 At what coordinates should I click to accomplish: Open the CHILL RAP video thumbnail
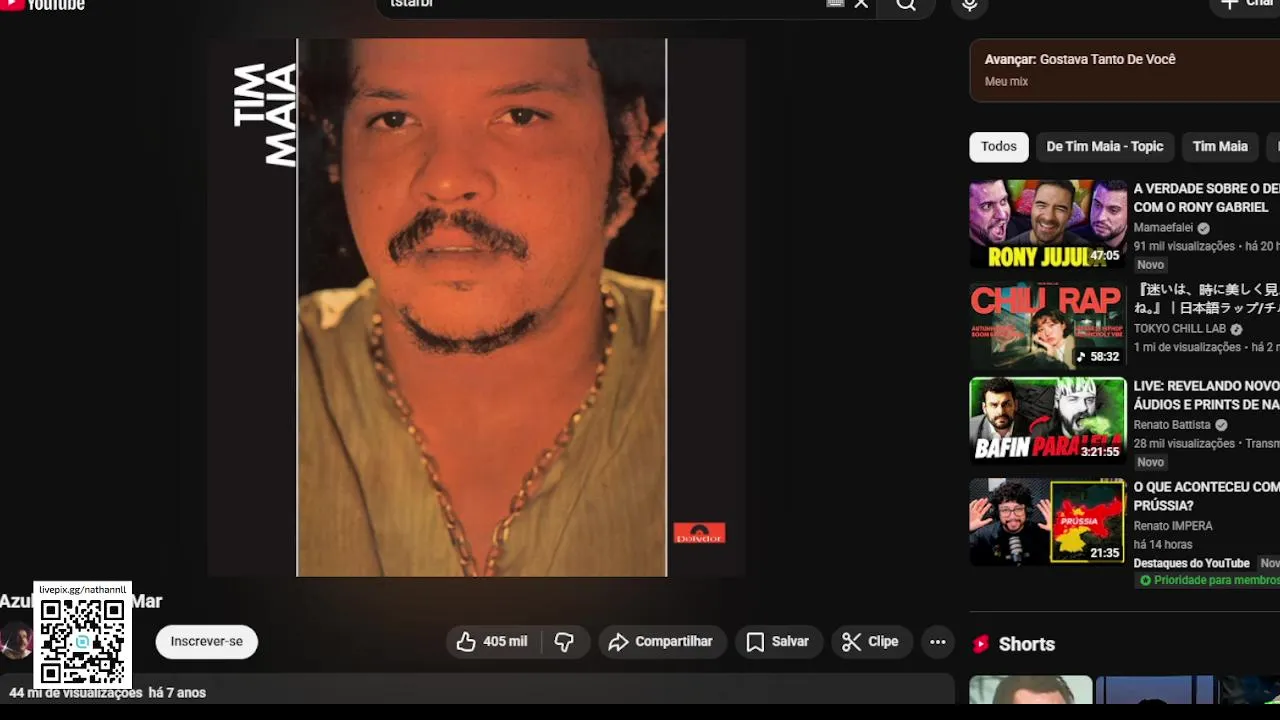click(1047, 326)
